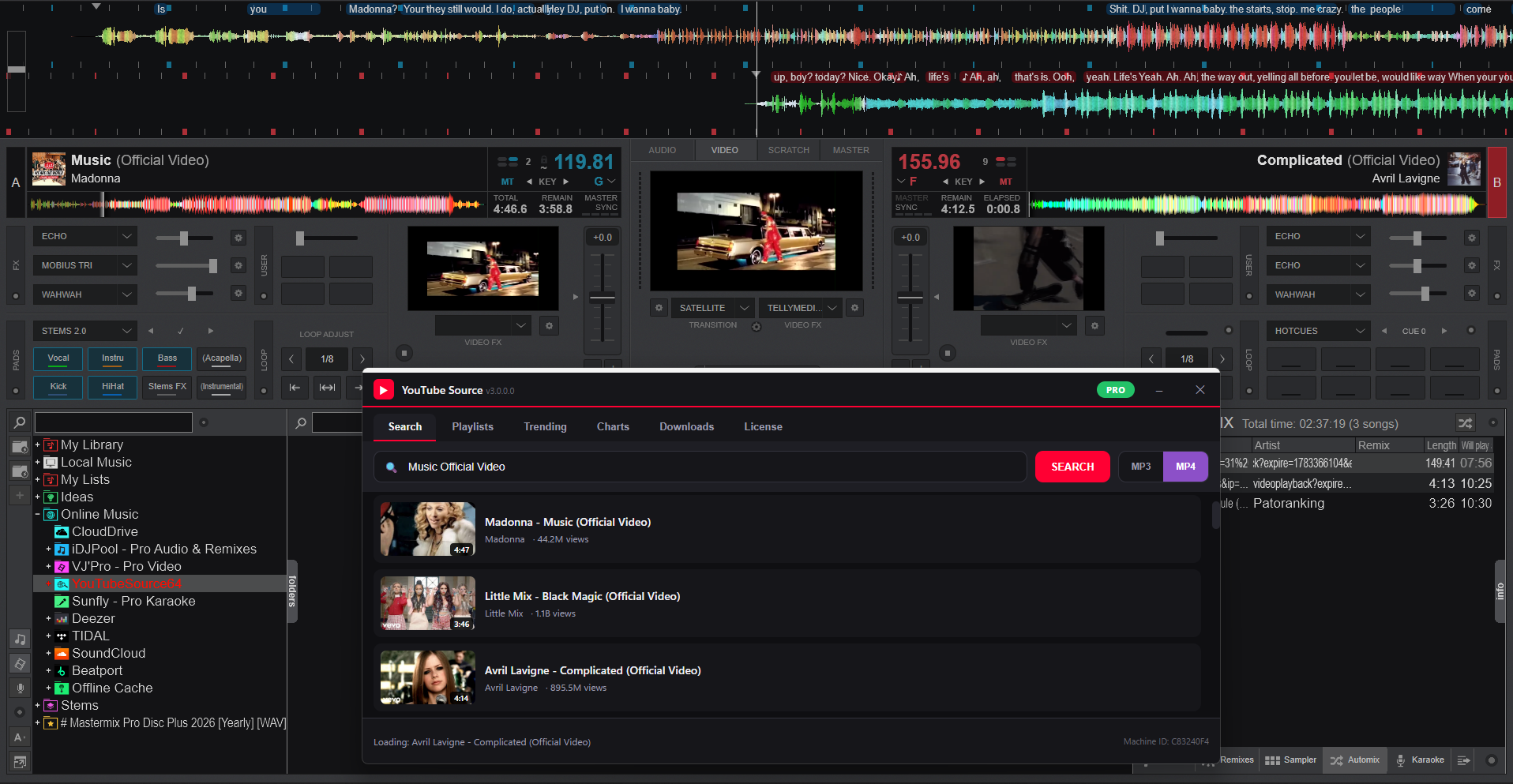Open the Karaoke sideview

1419,760
